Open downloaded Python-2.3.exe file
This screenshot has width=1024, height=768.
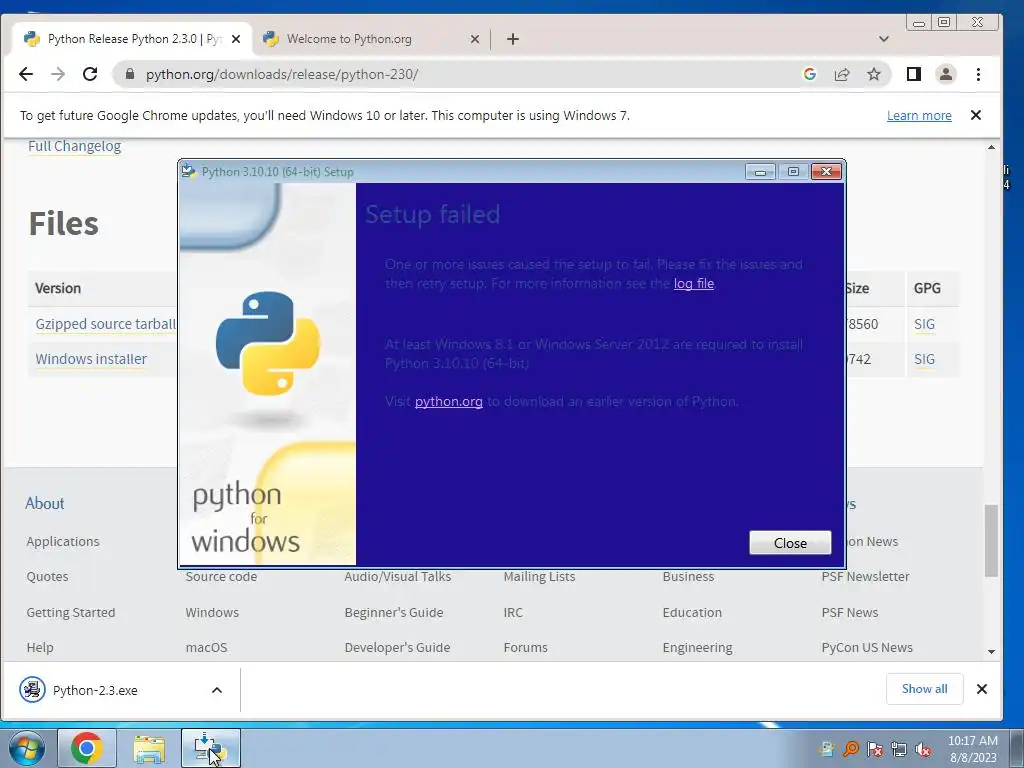click(95, 690)
